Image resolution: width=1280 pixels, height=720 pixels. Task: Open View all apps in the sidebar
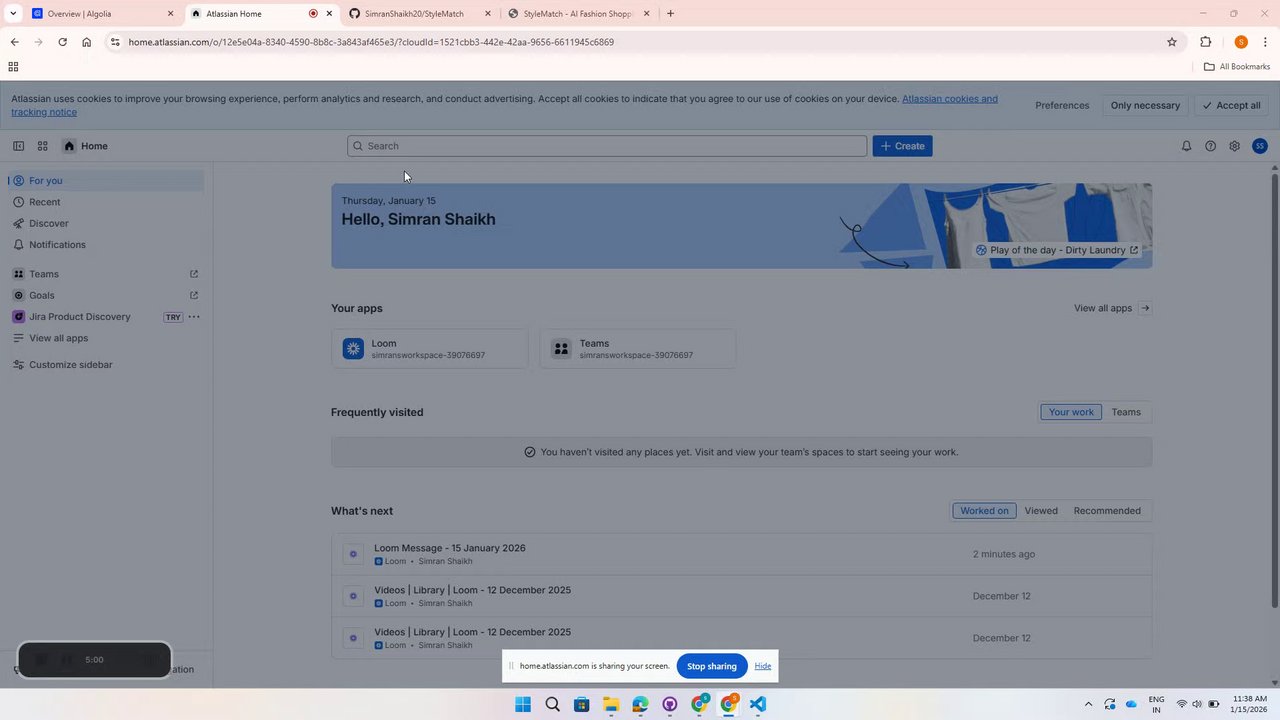[x=106, y=338]
